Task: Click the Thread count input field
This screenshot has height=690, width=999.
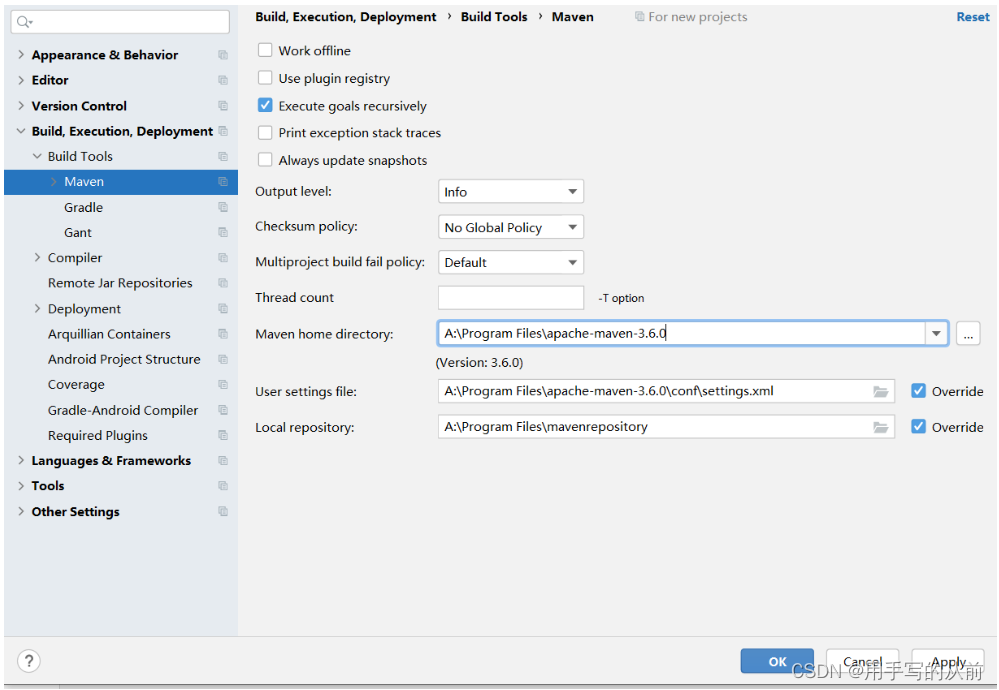Action: (510, 298)
